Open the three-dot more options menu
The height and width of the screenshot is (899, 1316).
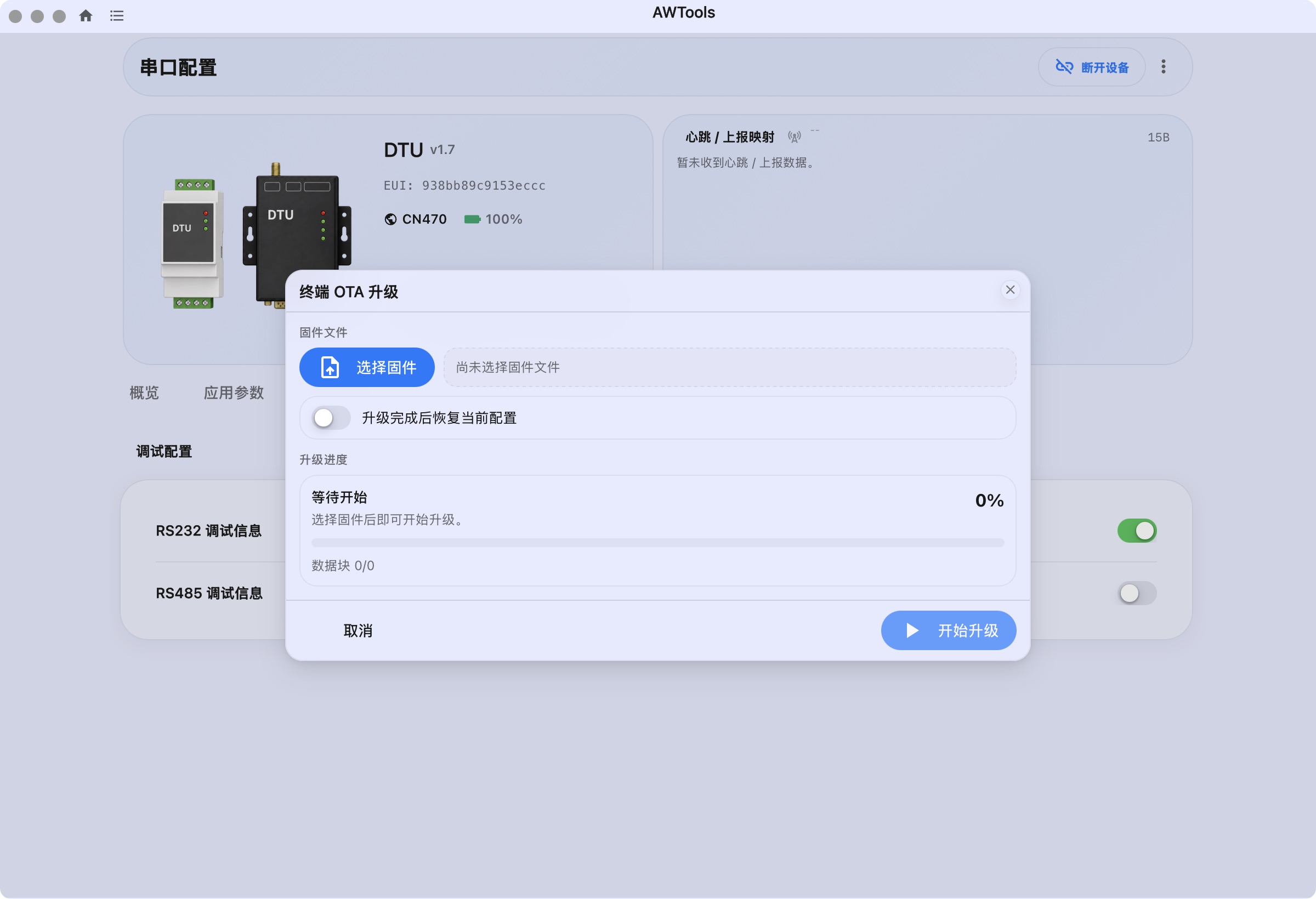point(1163,67)
